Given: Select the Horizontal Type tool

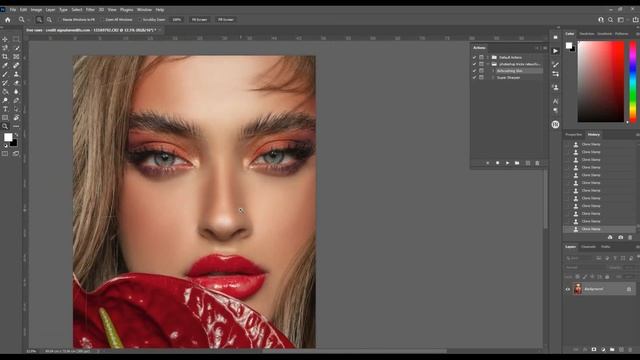Looking at the screenshot, I should (x=5, y=109).
